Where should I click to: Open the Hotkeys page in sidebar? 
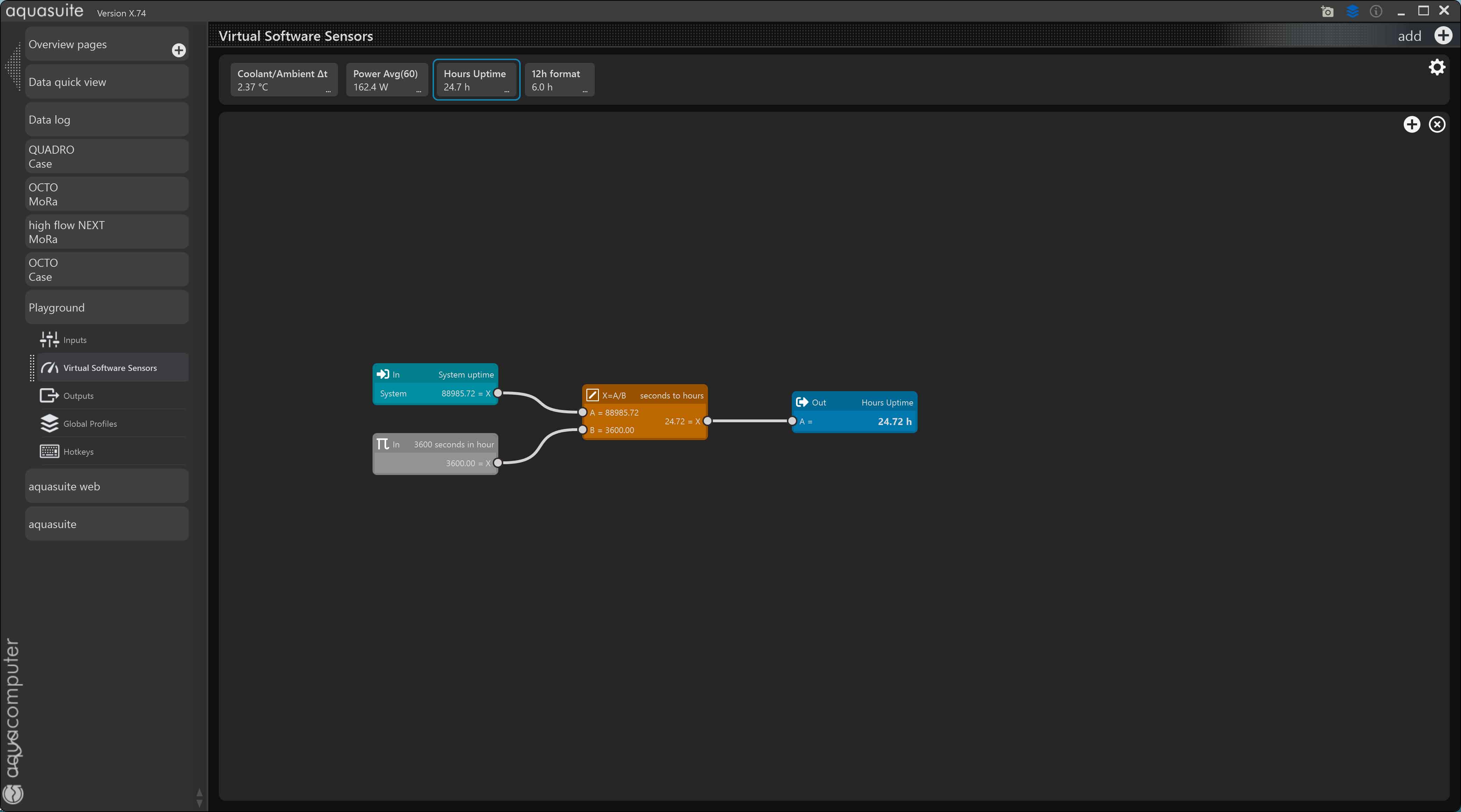(78, 452)
